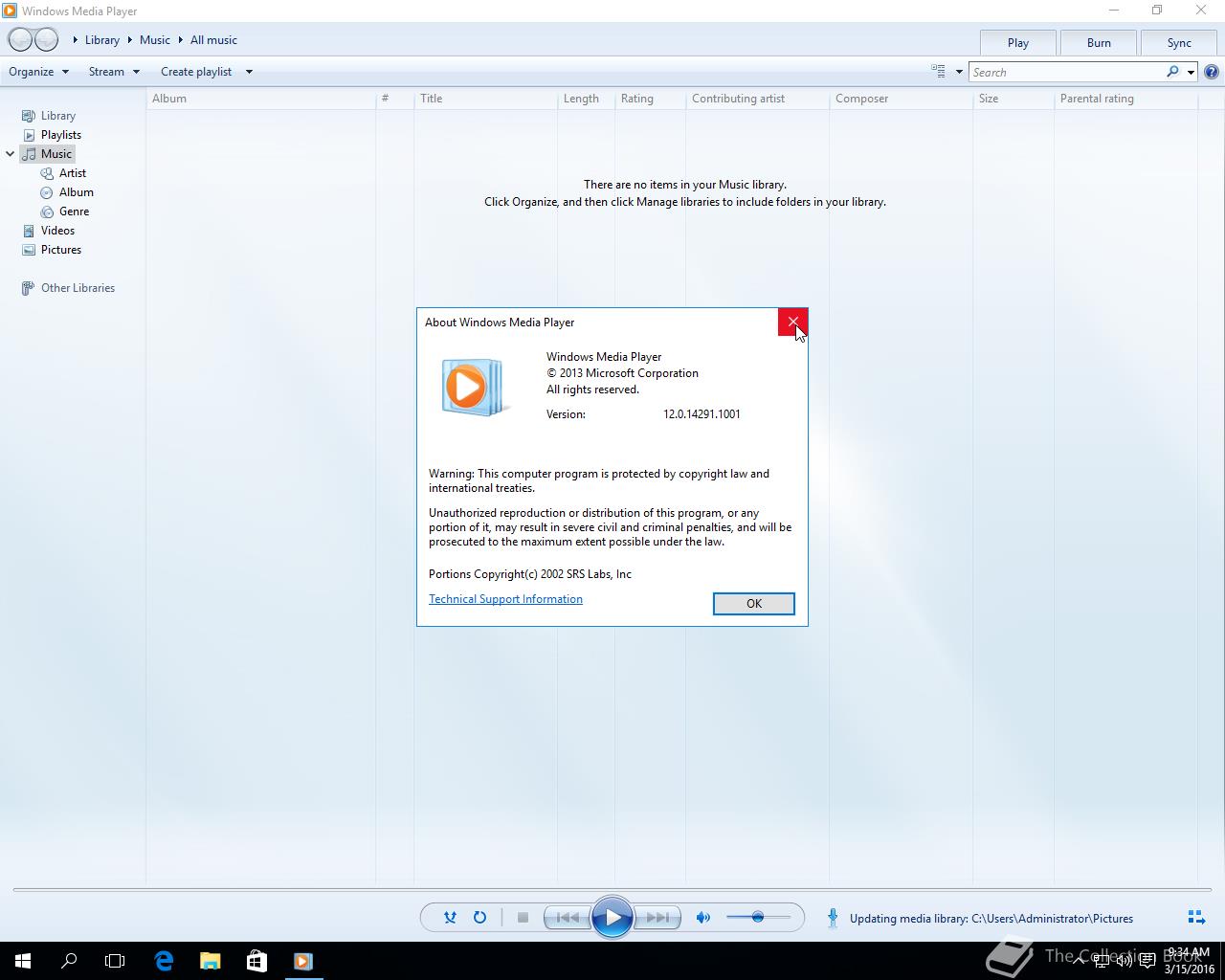Open the Windows Start menu

click(x=23, y=961)
